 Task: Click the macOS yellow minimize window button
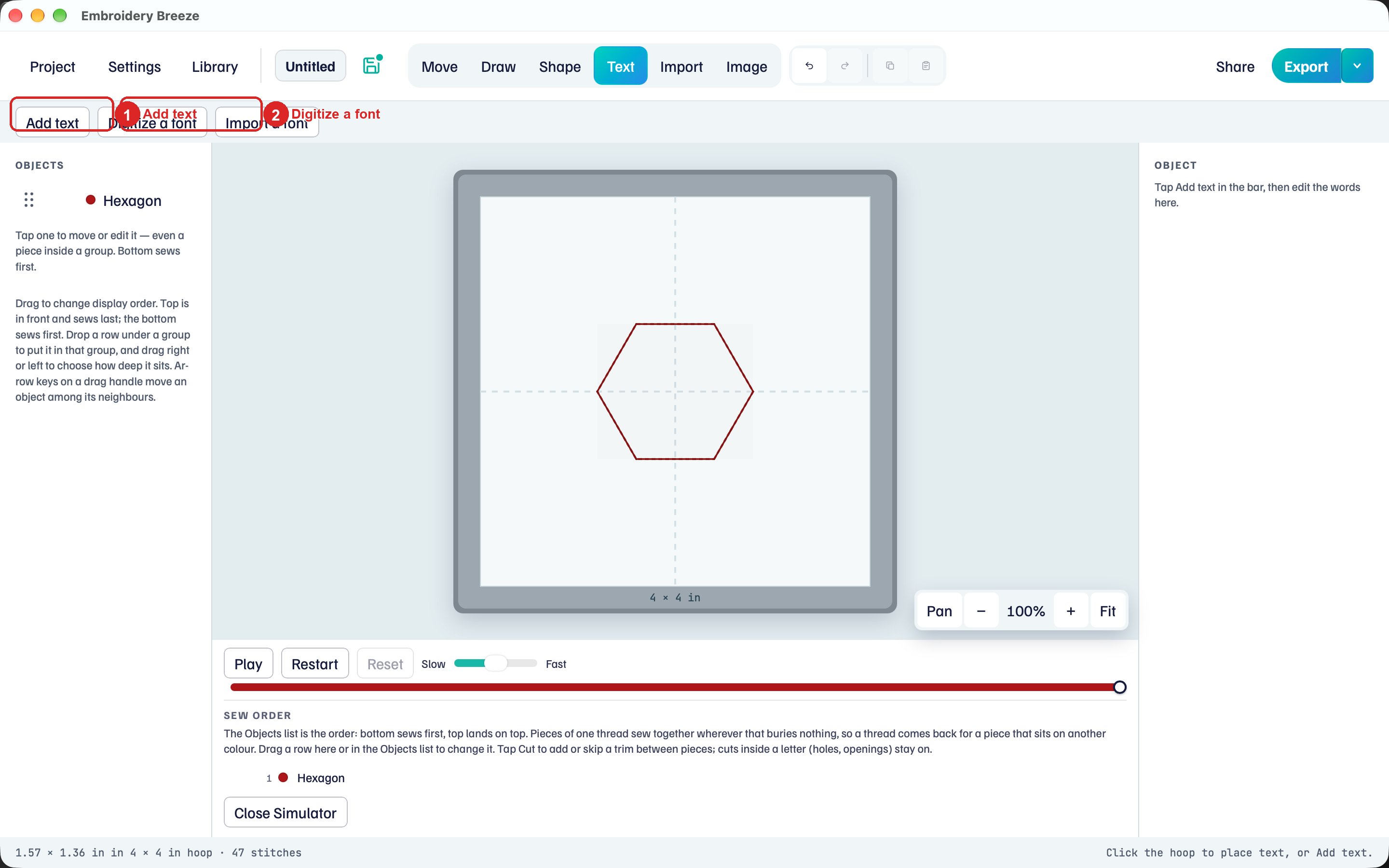coord(37,15)
